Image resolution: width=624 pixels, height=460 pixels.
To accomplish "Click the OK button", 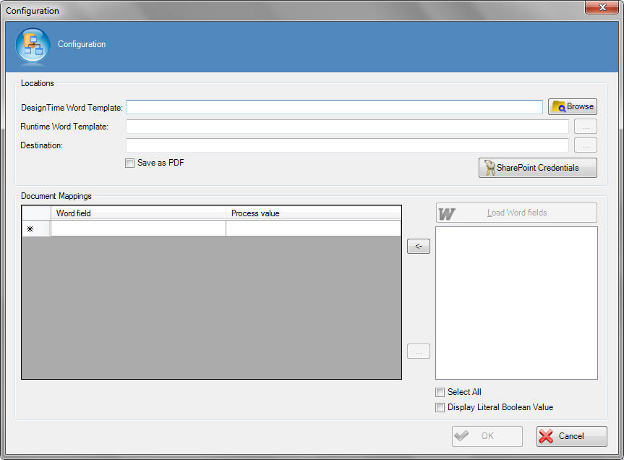I will pos(487,436).
